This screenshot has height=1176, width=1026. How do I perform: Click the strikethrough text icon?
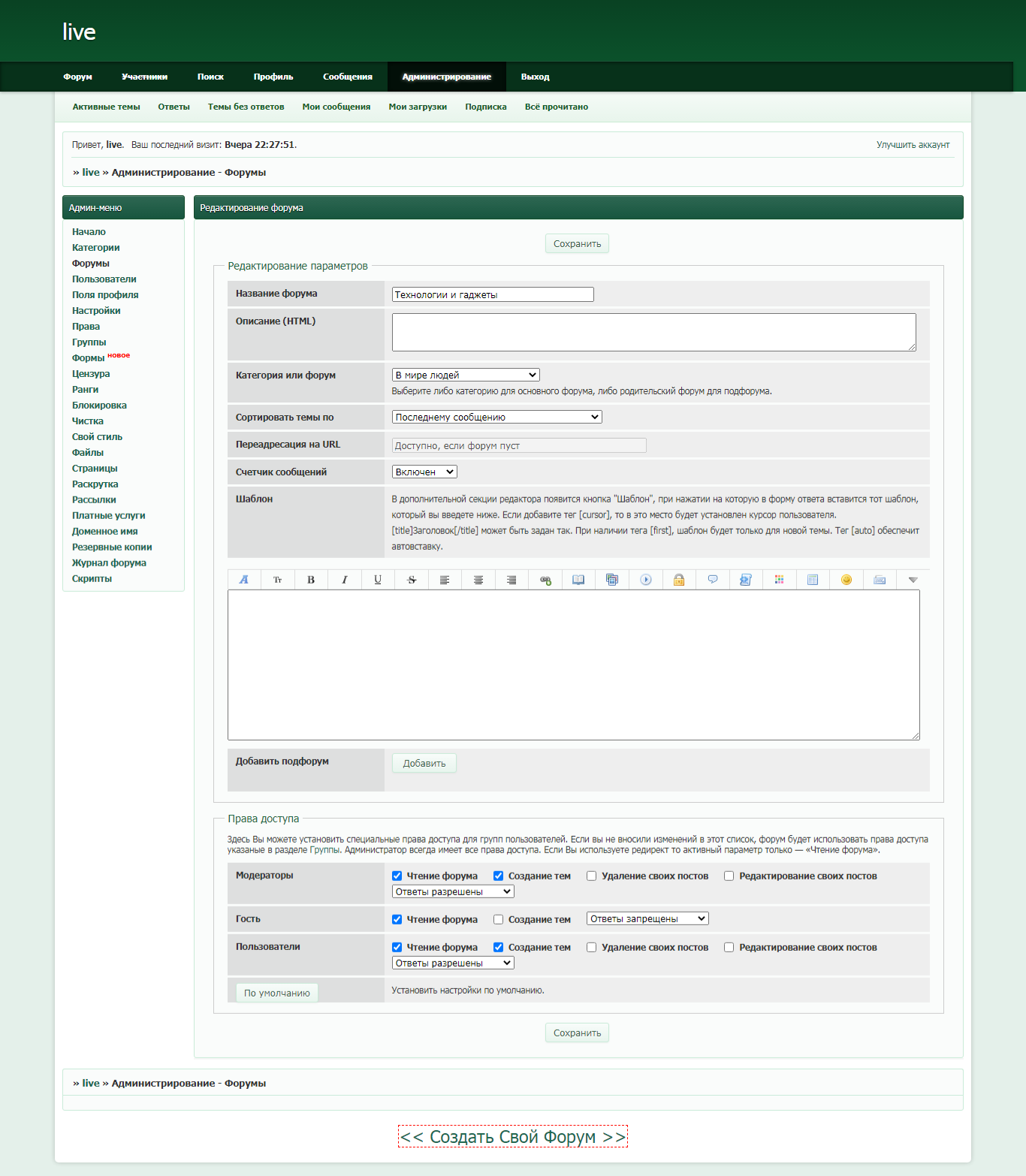[412, 580]
